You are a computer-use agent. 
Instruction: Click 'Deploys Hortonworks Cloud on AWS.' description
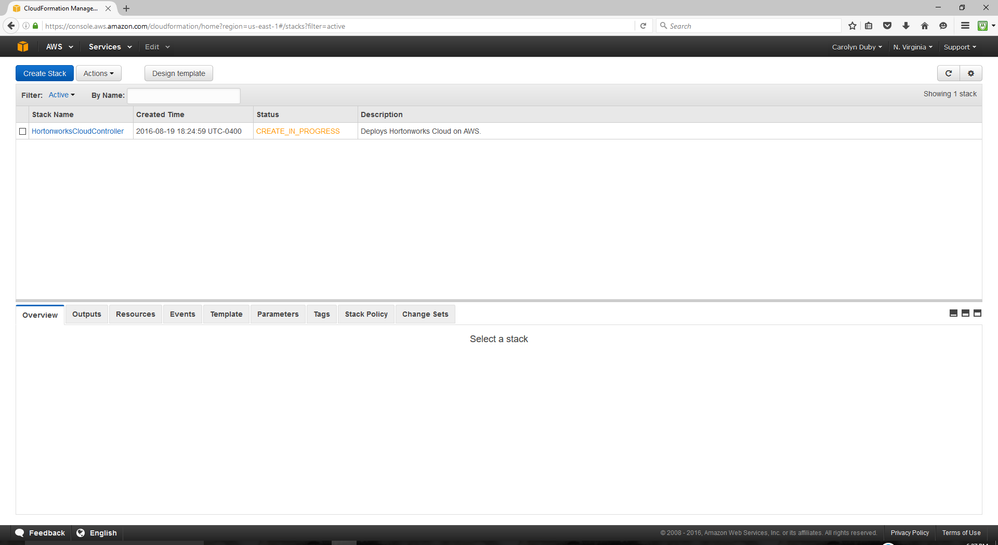point(421,131)
